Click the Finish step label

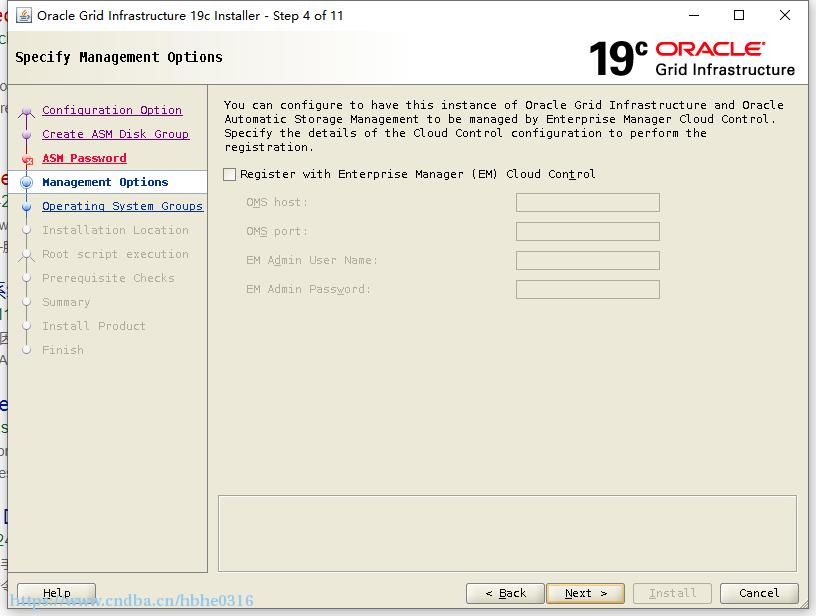(x=62, y=350)
